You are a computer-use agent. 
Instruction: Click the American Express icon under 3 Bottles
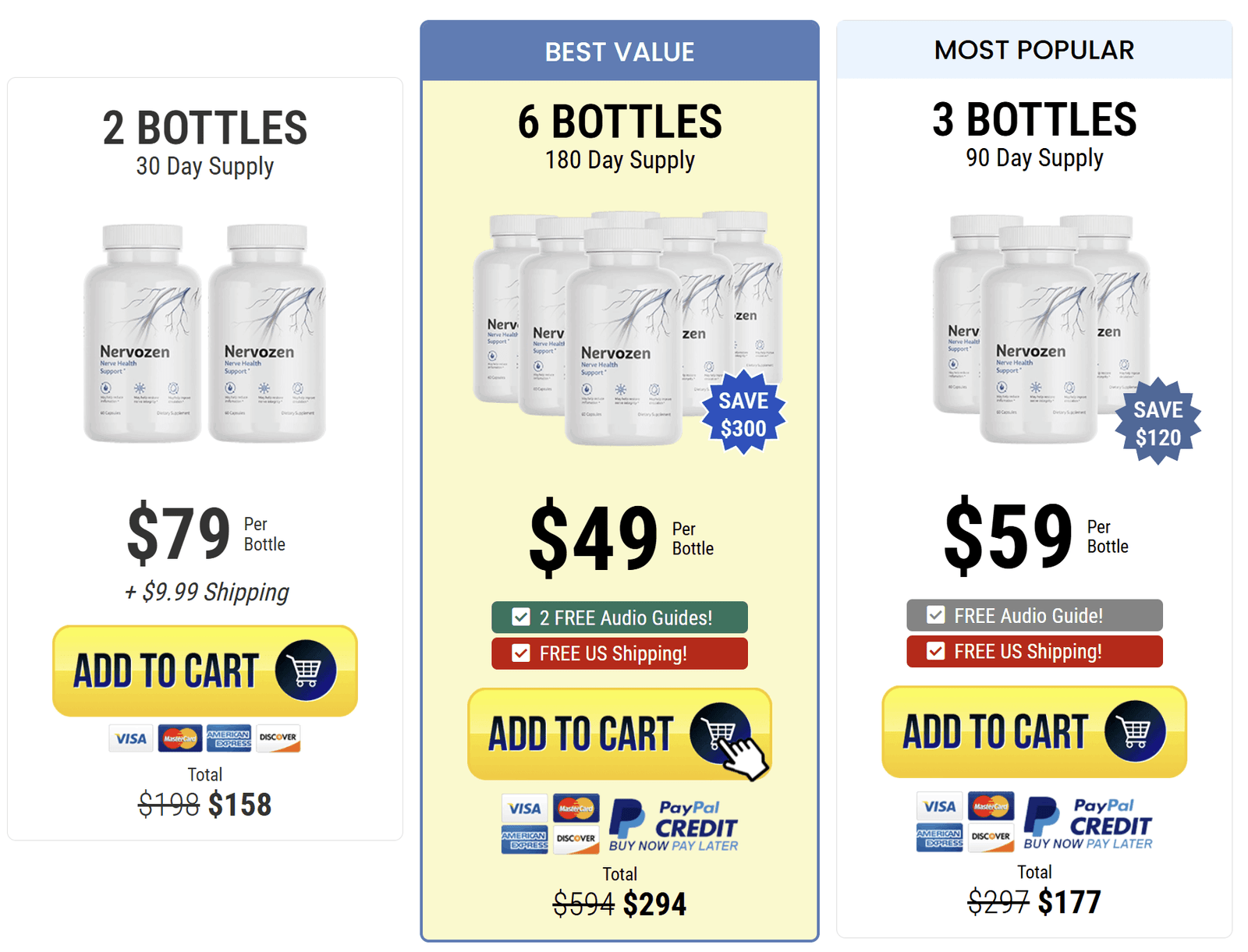[x=939, y=837]
